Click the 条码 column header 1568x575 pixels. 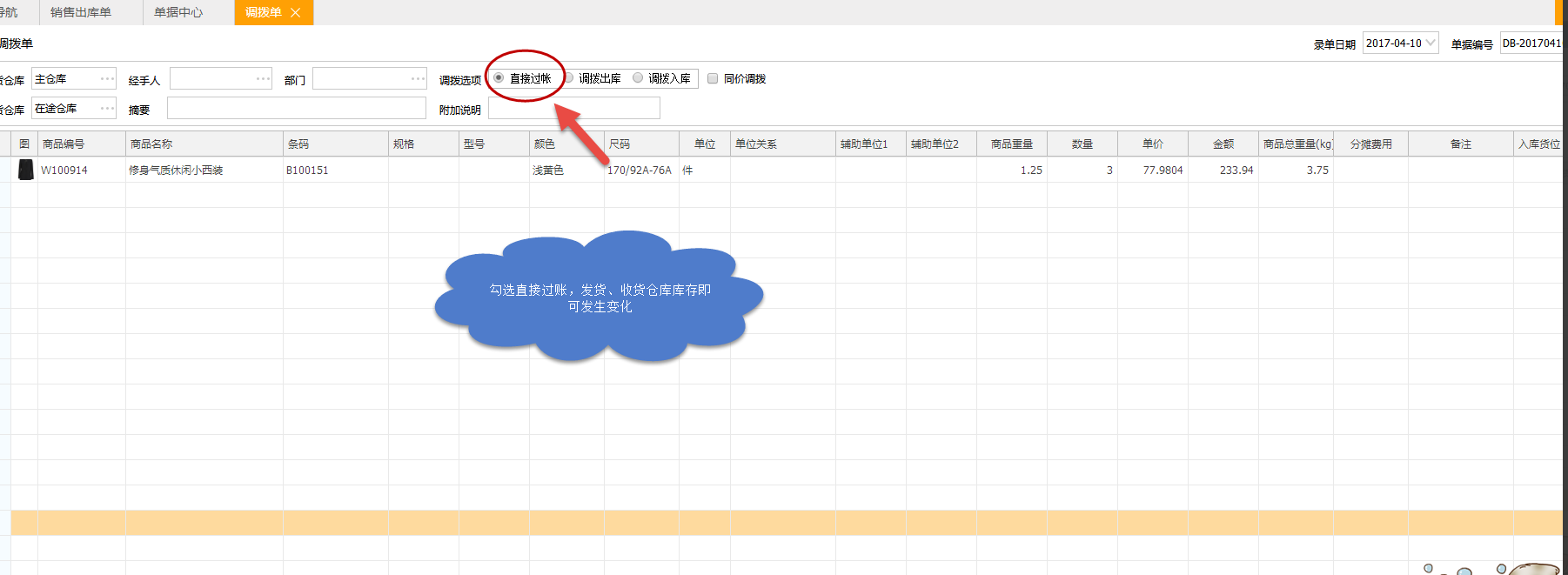coord(336,144)
